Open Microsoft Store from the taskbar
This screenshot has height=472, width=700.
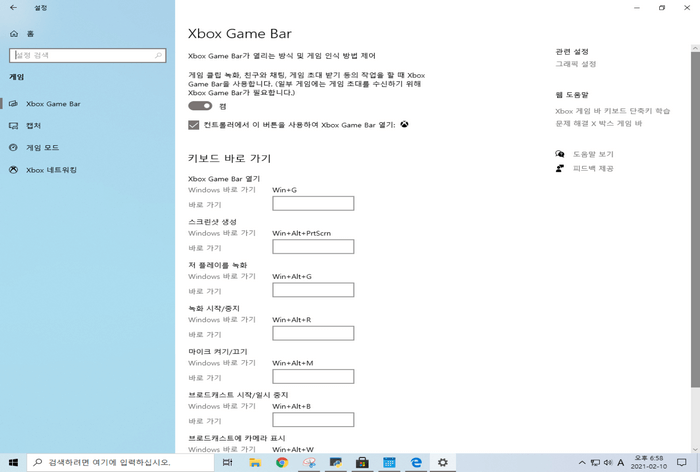click(362, 463)
